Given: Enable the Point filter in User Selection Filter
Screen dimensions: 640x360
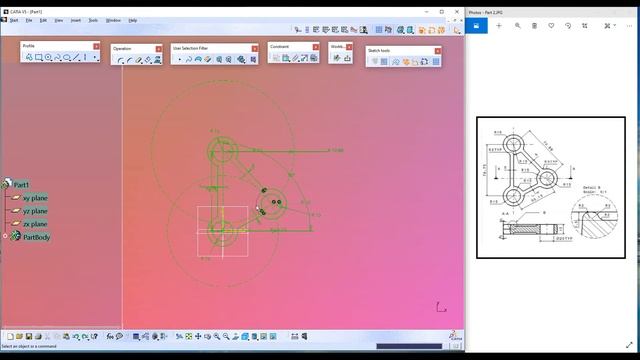Looking at the screenshot, I should (x=180, y=60).
